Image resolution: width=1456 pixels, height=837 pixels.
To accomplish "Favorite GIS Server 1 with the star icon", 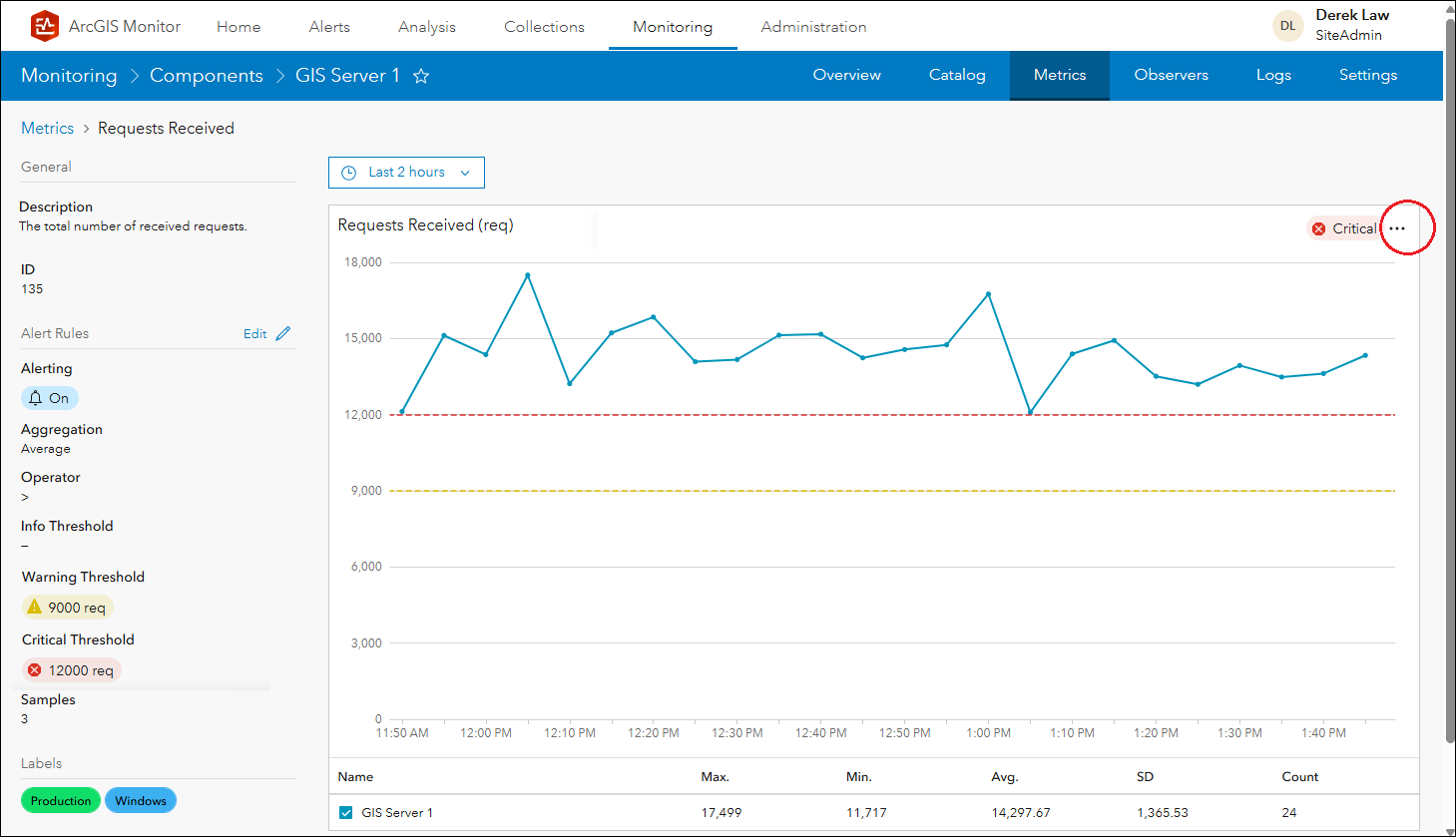I will click(x=421, y=76).
